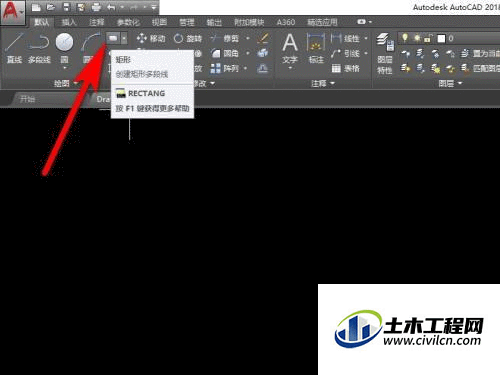This screenshot has width=500, height=375.
Task: Expand the 修改 panel
Action: tap(205, 83)
